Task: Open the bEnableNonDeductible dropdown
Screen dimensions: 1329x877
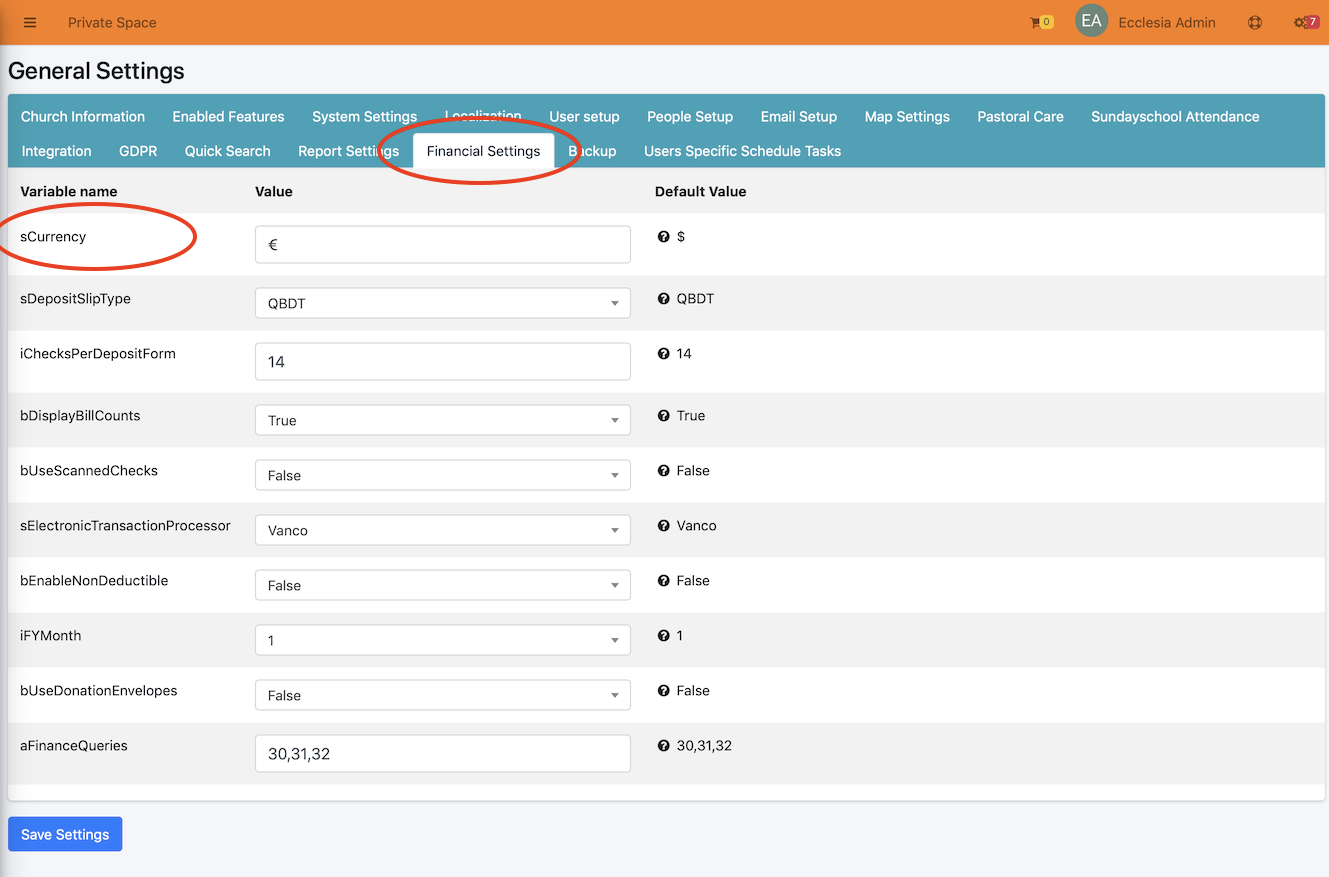Action: (443, 585)
